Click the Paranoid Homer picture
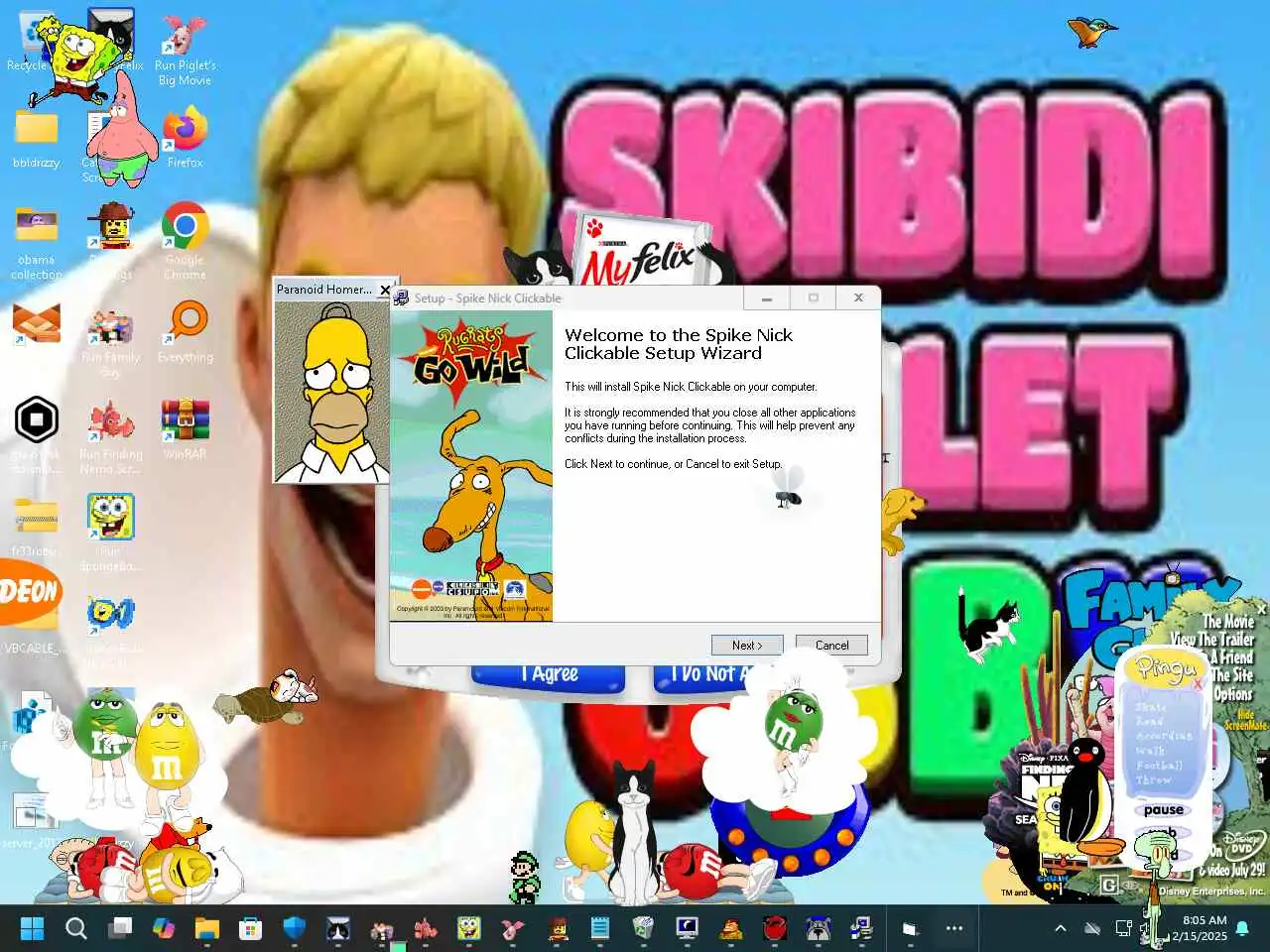This screenshot has width=1270, height=952. pos(331,392)
